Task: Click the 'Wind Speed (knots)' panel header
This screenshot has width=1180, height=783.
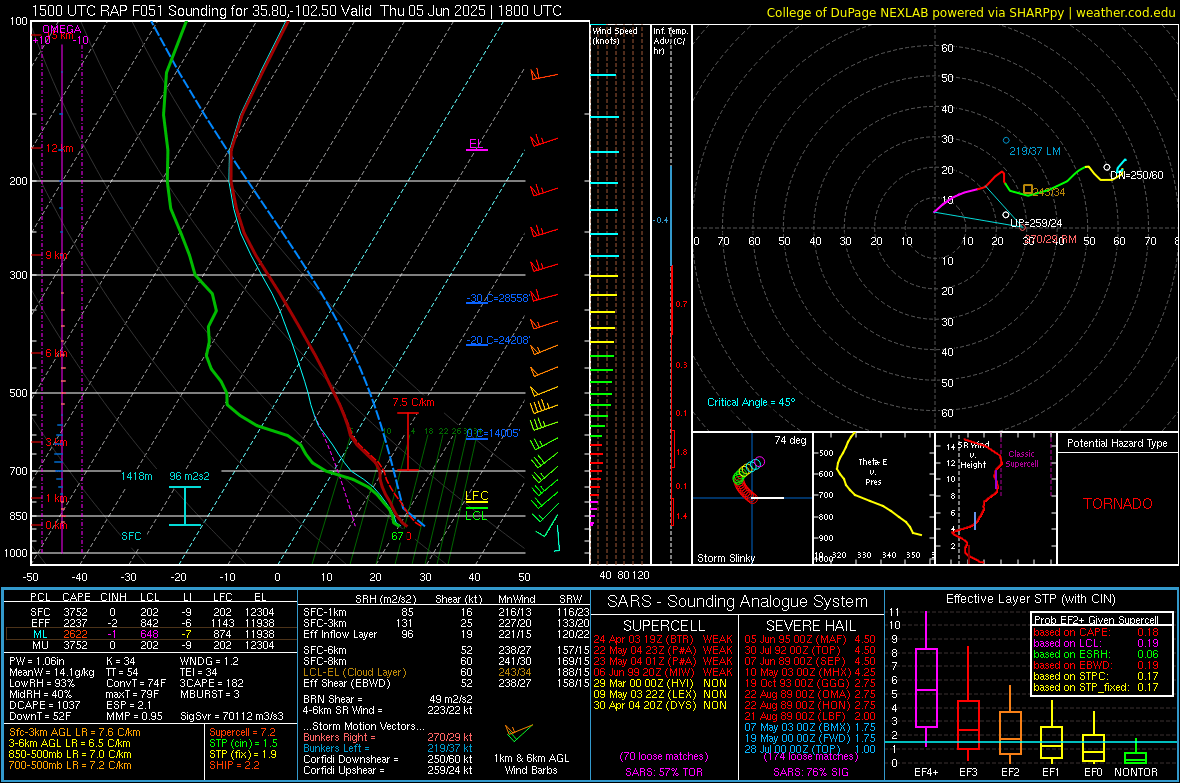Action: point(614,35)
